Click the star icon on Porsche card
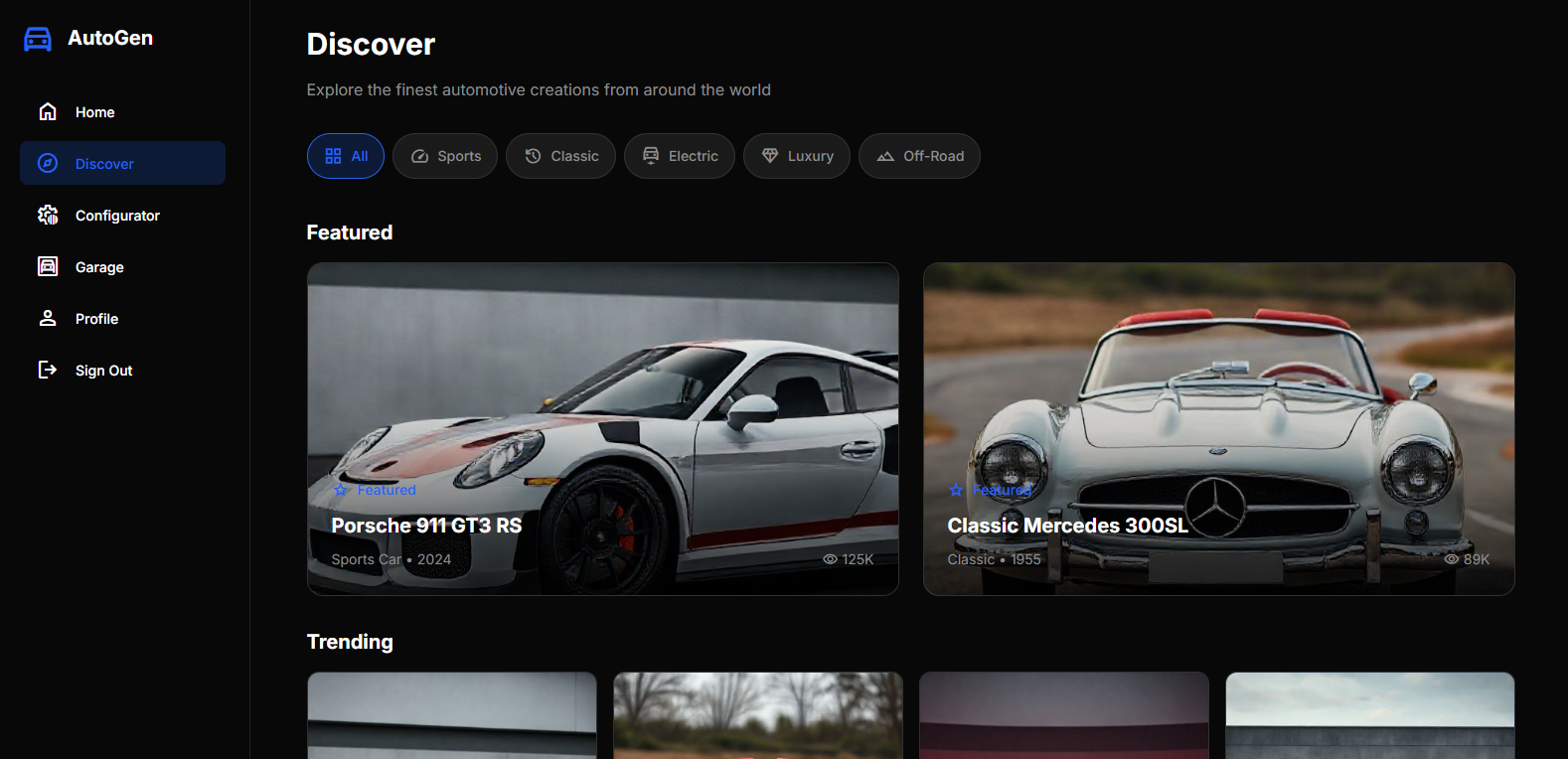This screenshot has width=1568, height=759. click(x=341, y=490)
